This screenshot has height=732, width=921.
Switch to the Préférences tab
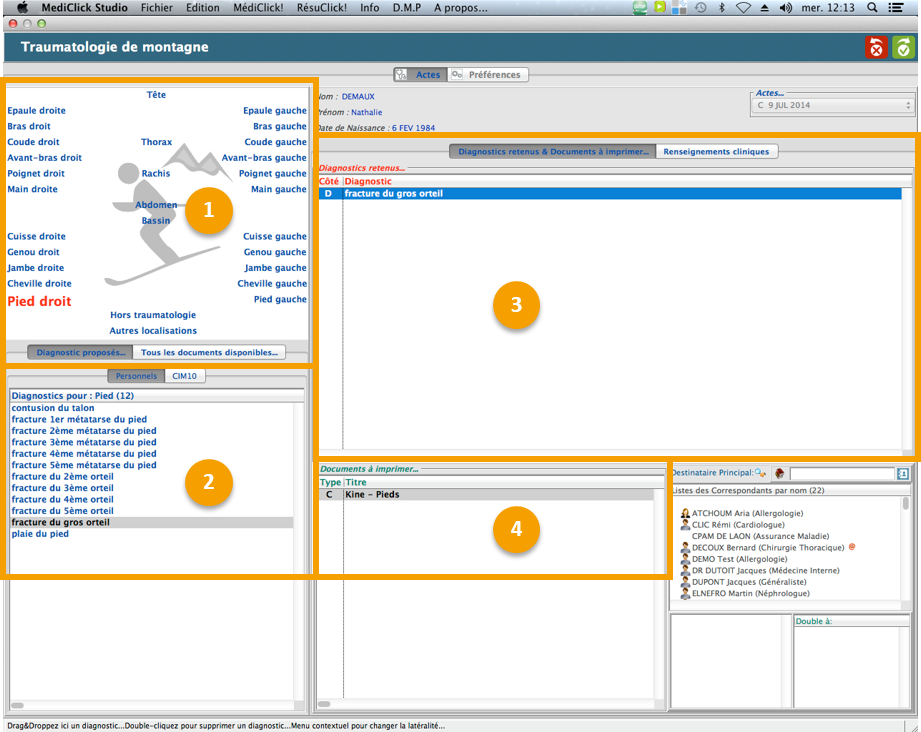pyautogui.click(x=487, y=75)
